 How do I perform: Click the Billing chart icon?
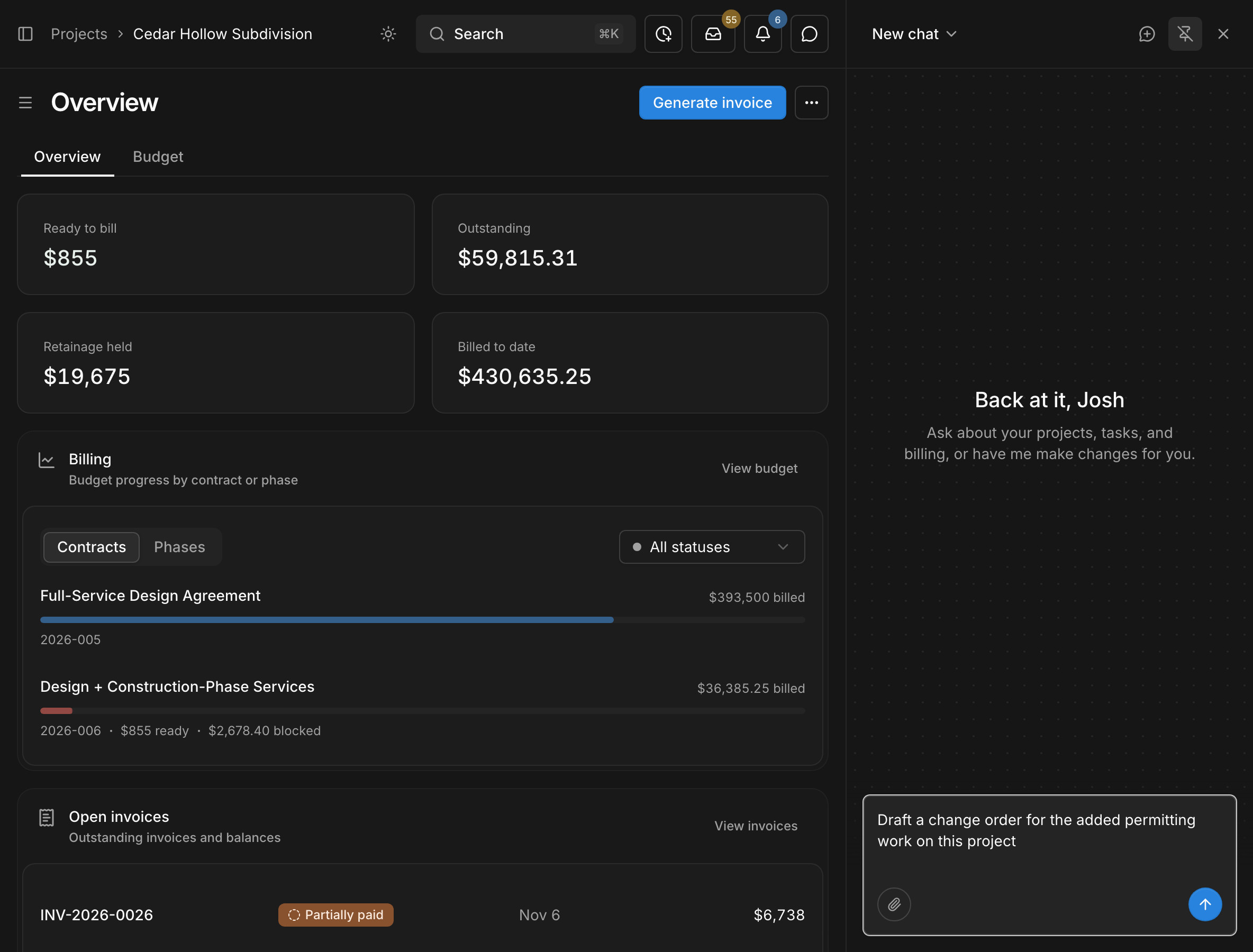click(x=47, y=460)
